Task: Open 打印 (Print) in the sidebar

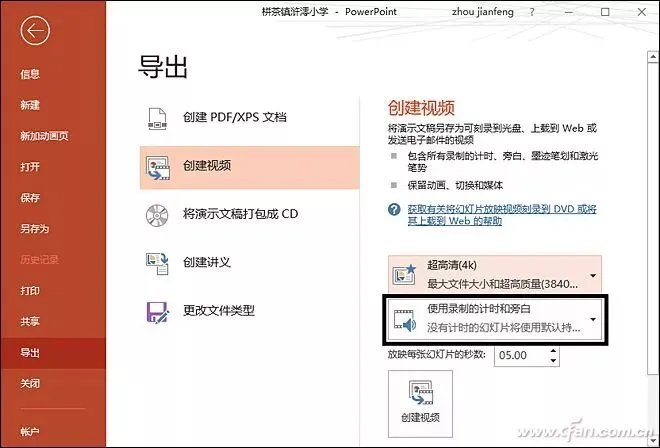Action: 30,291
